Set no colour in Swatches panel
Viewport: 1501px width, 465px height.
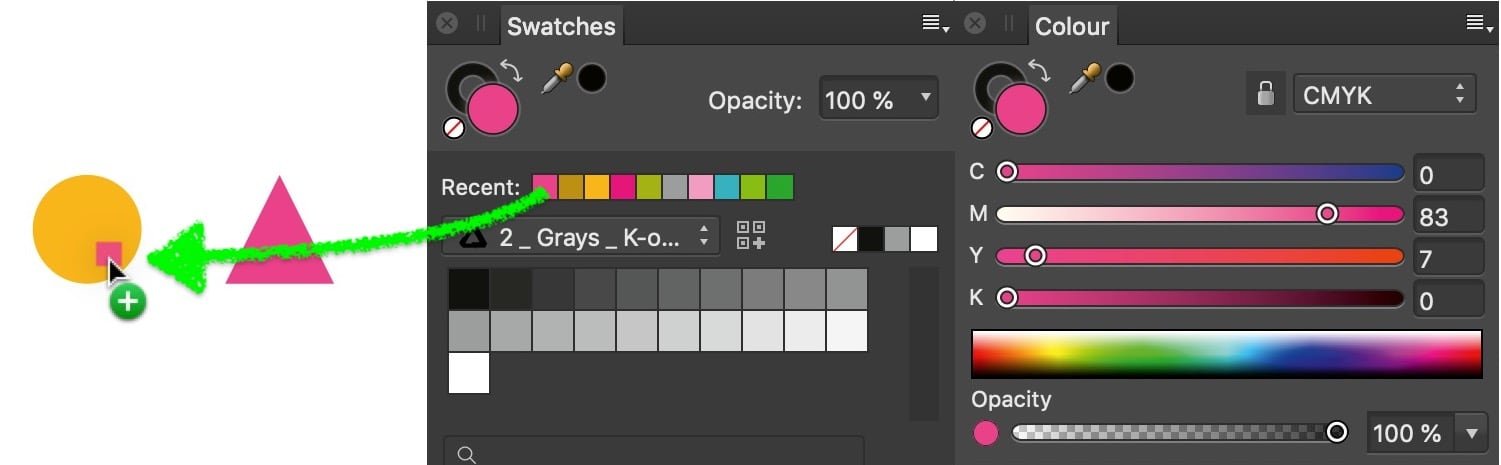point(453,128)
